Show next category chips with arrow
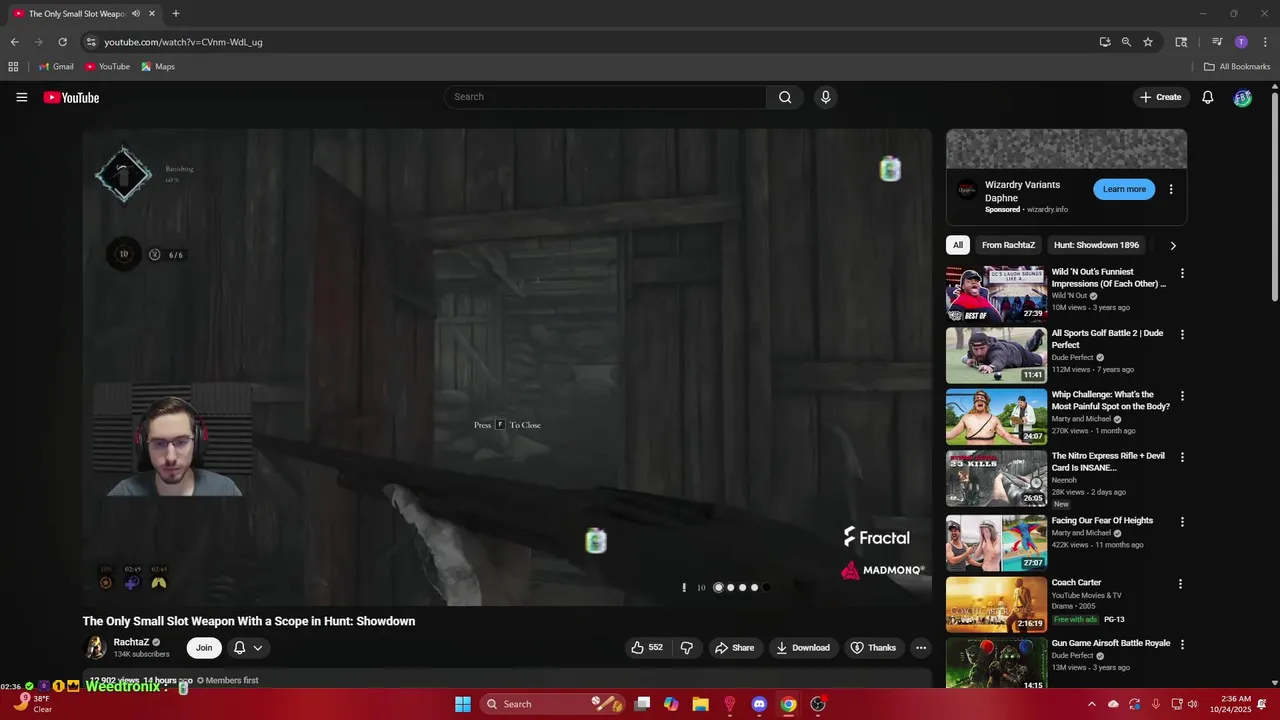Viewport: 1280px width, 720px height. [1173, 245]
